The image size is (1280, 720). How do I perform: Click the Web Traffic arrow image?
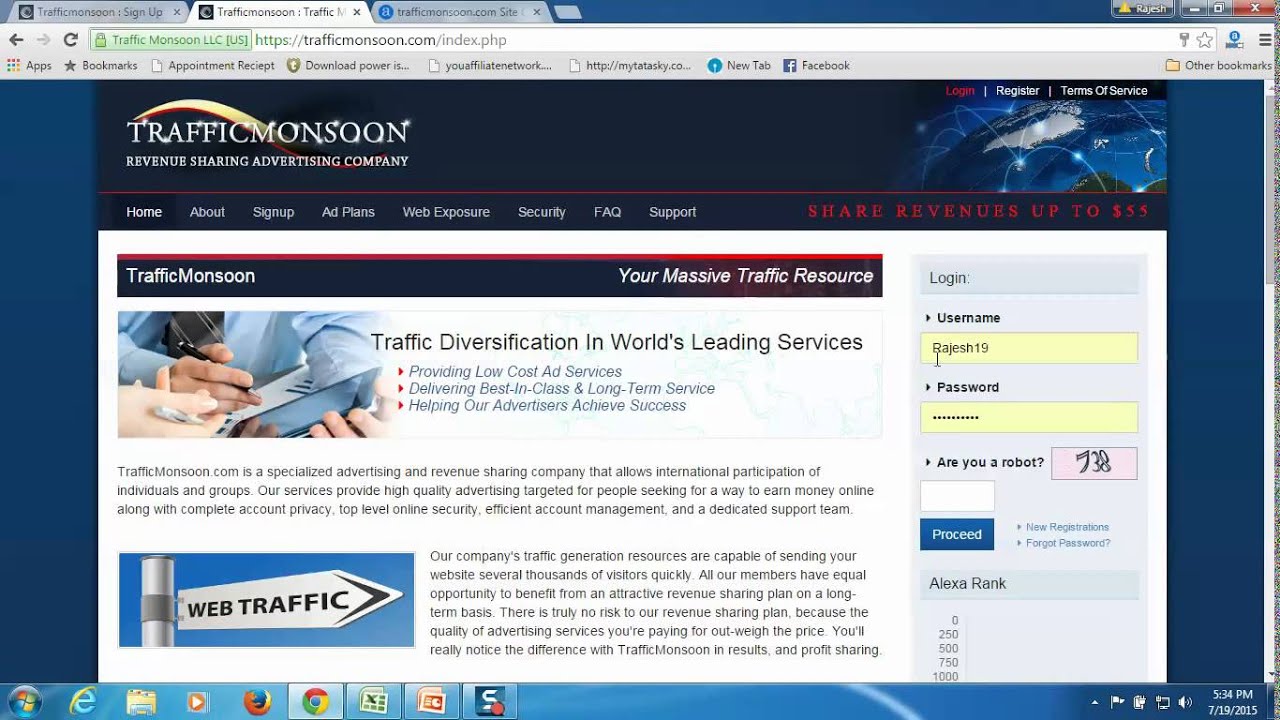(266, 600)
